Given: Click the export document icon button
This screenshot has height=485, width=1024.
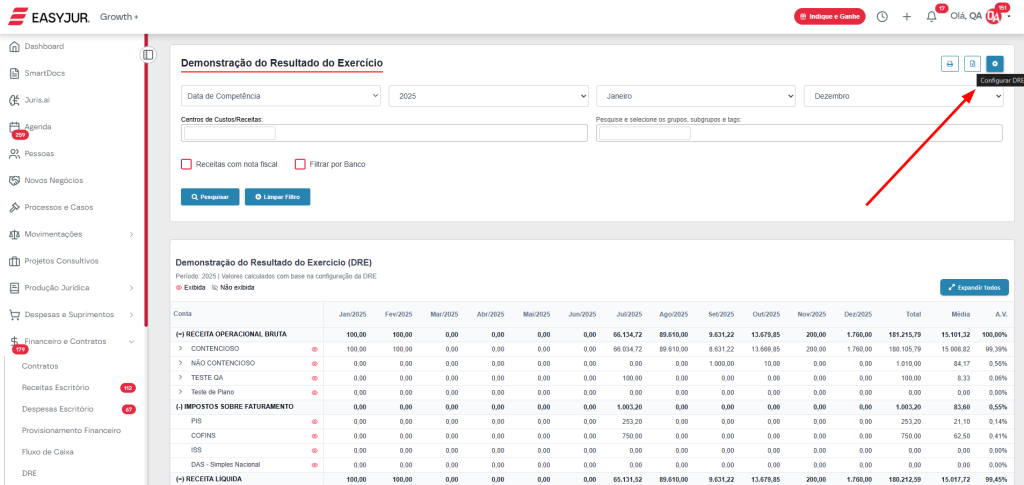Looking at the screenshot, I should tap(972, 64).
